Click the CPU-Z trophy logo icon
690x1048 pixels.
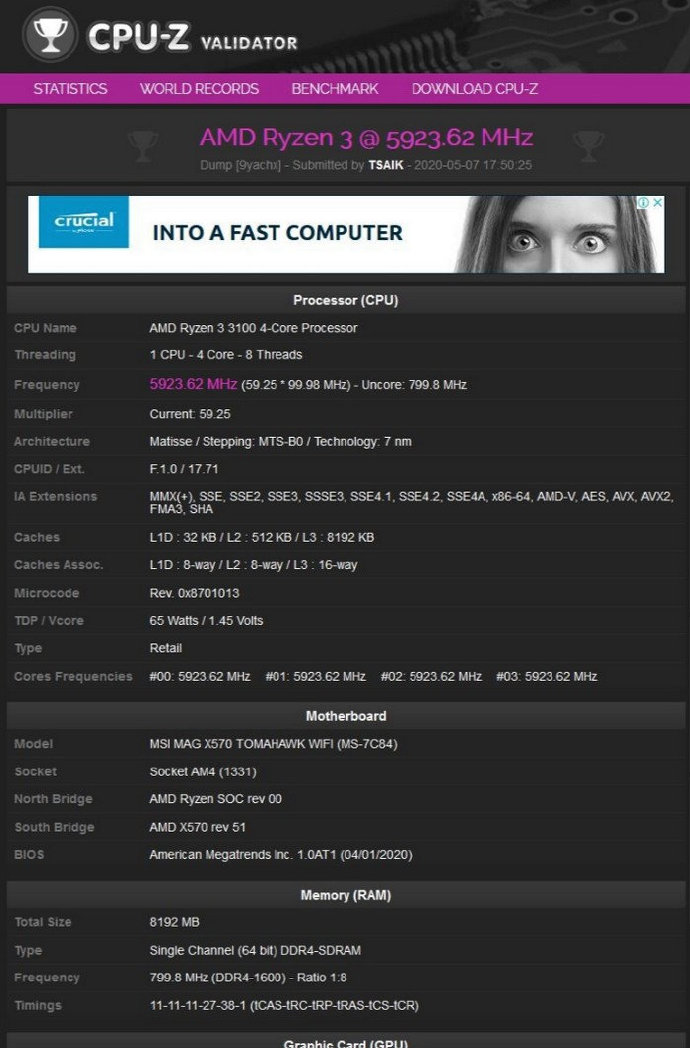pyautogui.click(x=50, y=34)
